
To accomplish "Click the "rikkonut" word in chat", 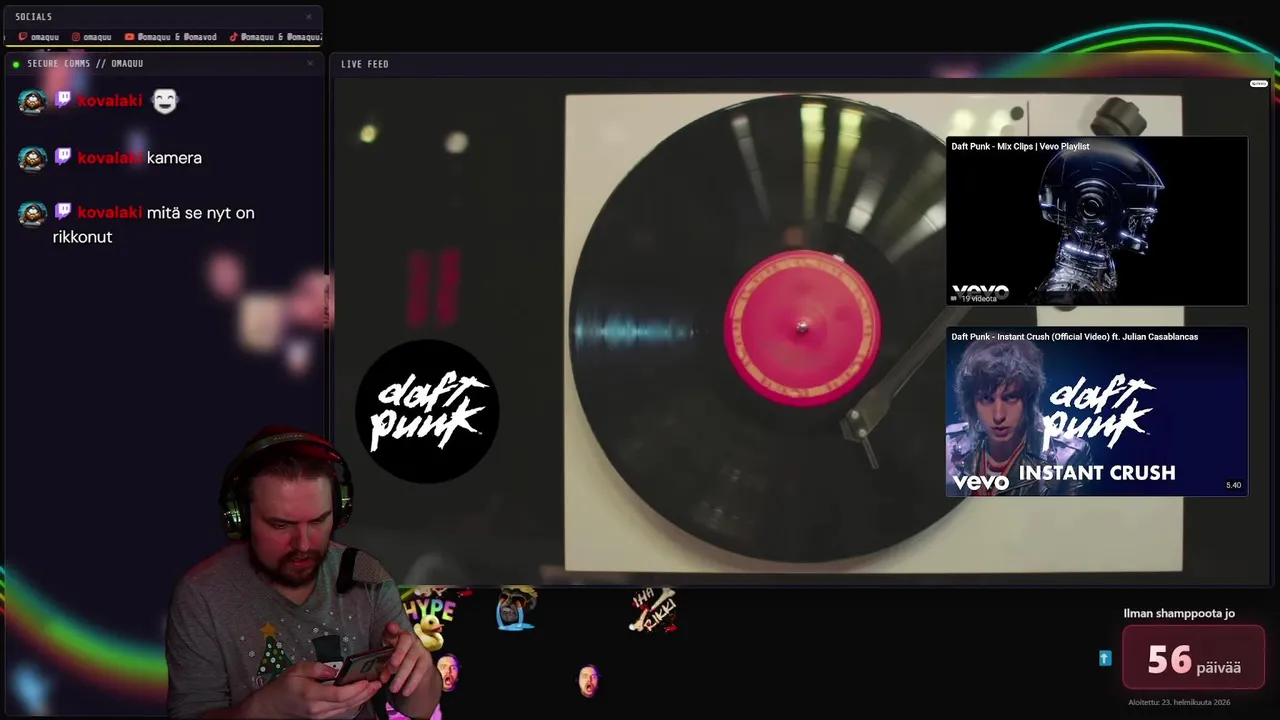I will (x=82, y=237).
